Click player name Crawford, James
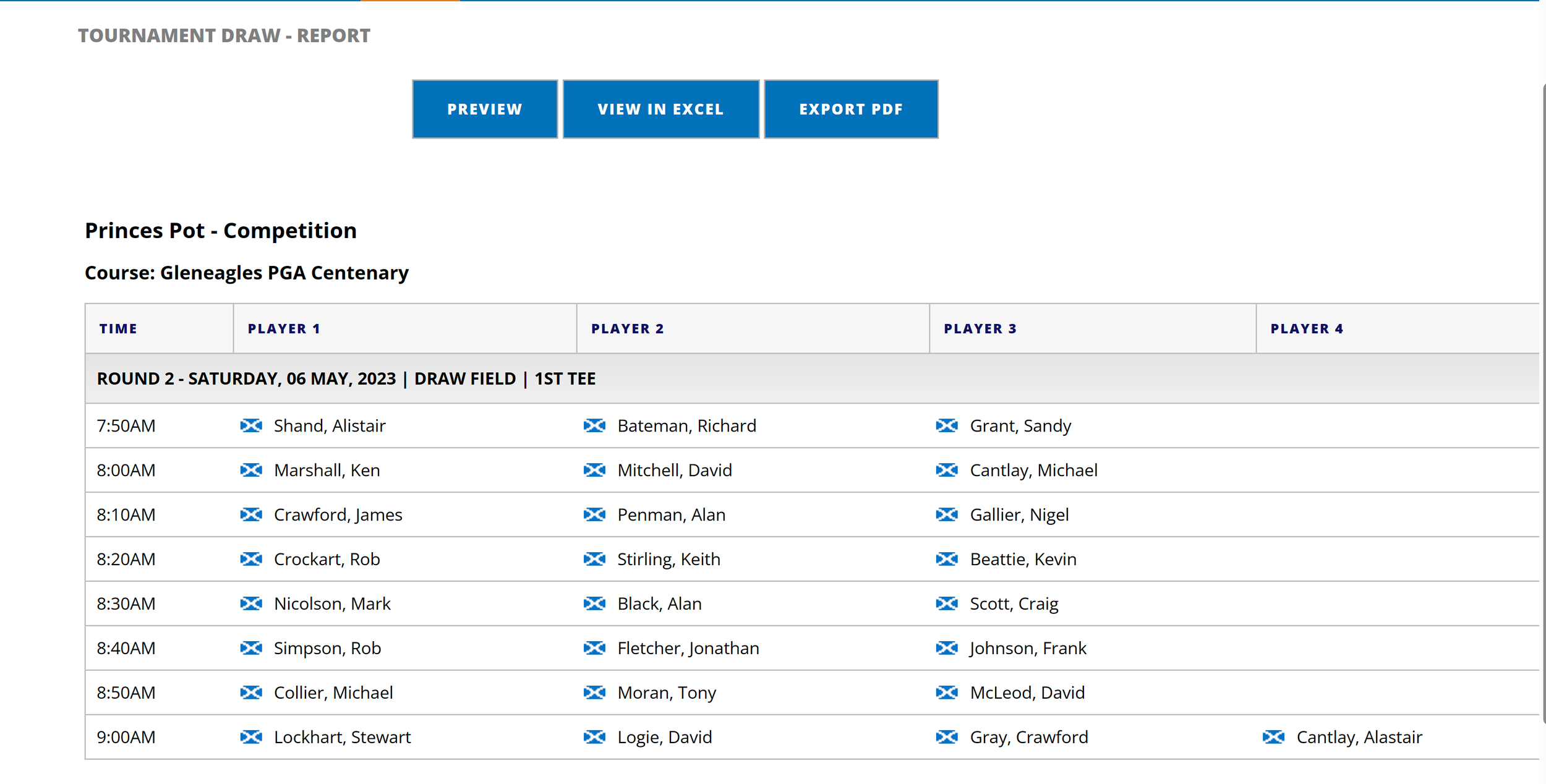 [x=338, y=515]
